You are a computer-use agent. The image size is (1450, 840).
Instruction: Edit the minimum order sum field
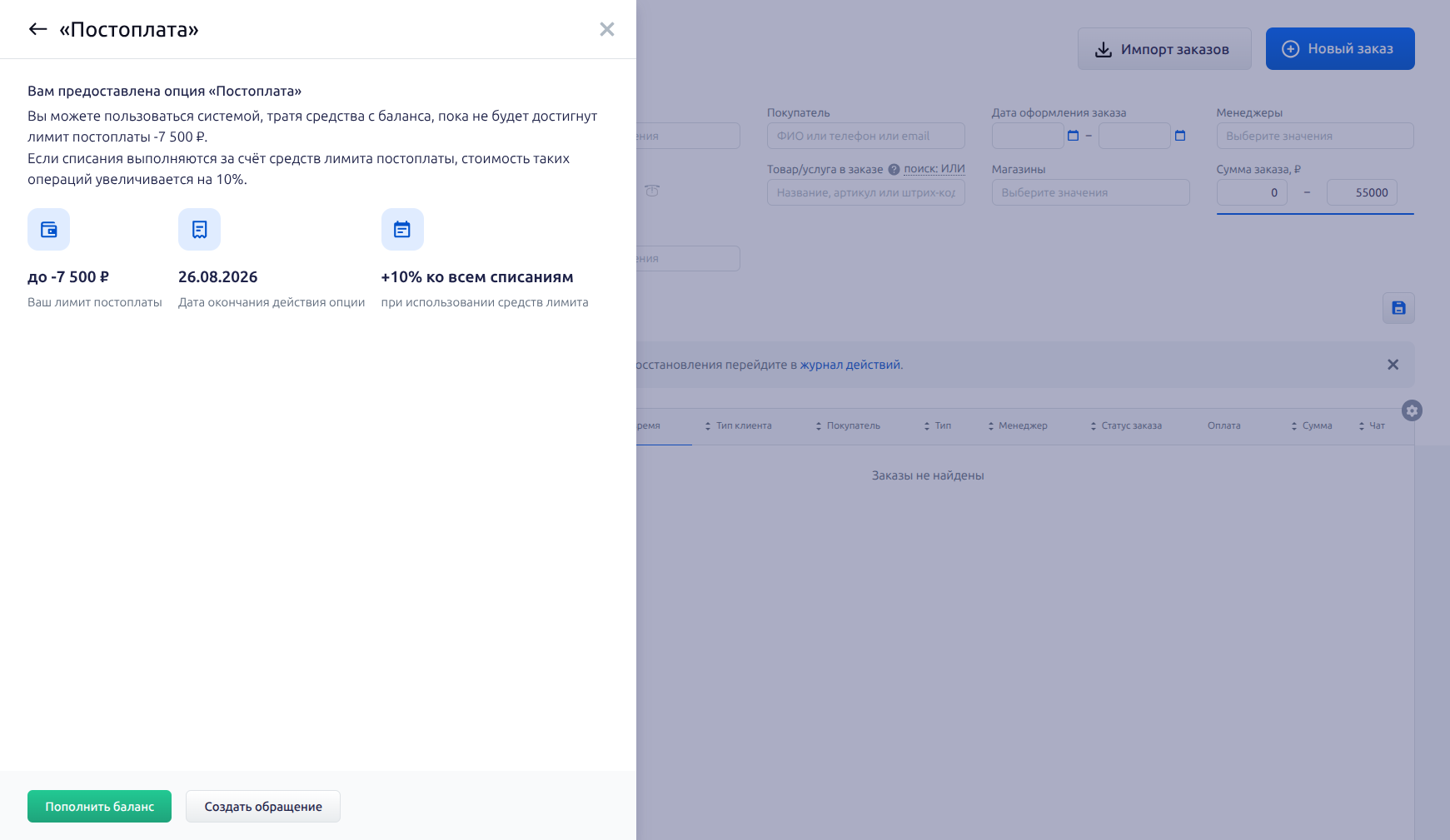click(x=1252, y=192)
